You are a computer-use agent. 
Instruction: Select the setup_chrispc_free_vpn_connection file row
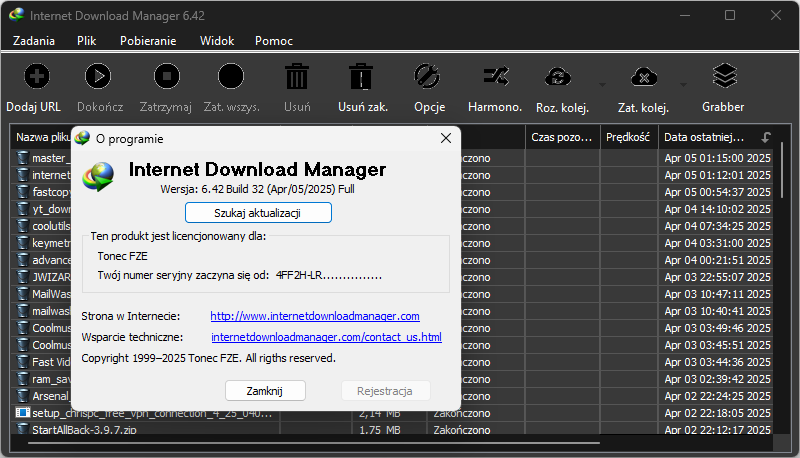393,413
